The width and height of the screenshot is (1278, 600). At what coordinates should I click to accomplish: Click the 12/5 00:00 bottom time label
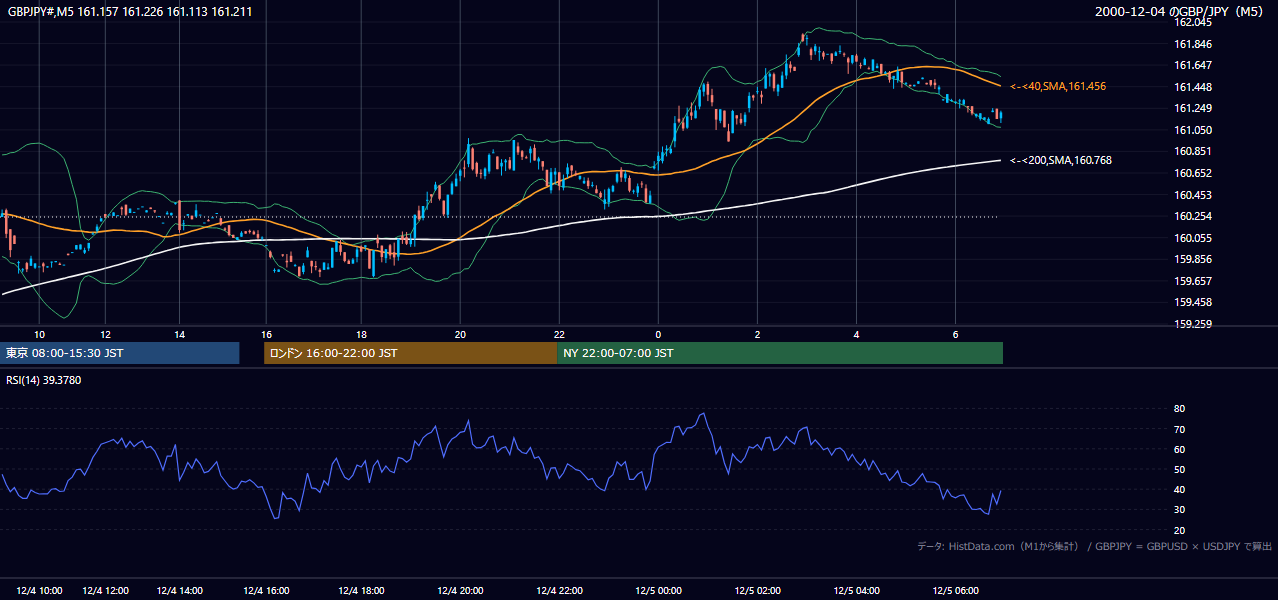[658, 591]
